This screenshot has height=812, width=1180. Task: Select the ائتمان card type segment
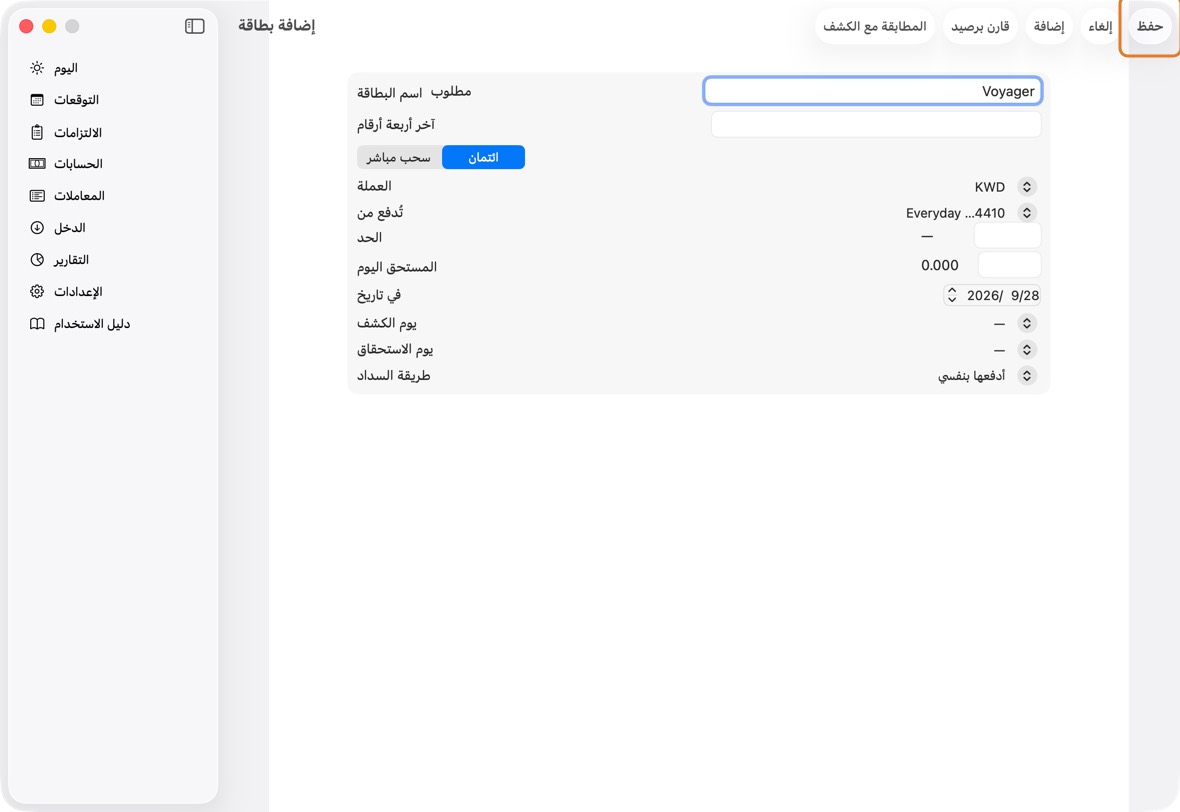click(483, 157)
